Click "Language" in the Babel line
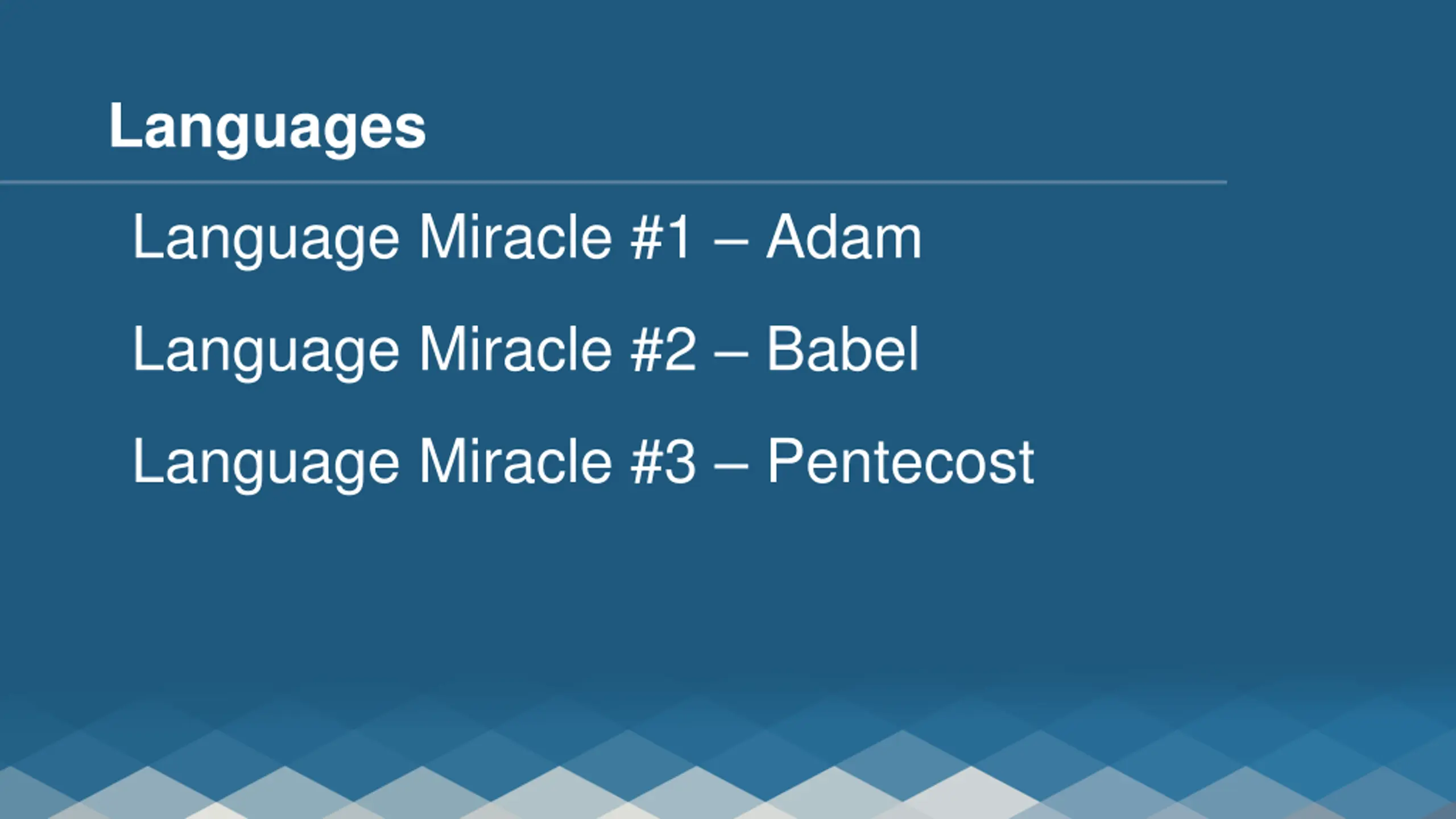Viewport: 1456px width, 819px height. (266, 353)
